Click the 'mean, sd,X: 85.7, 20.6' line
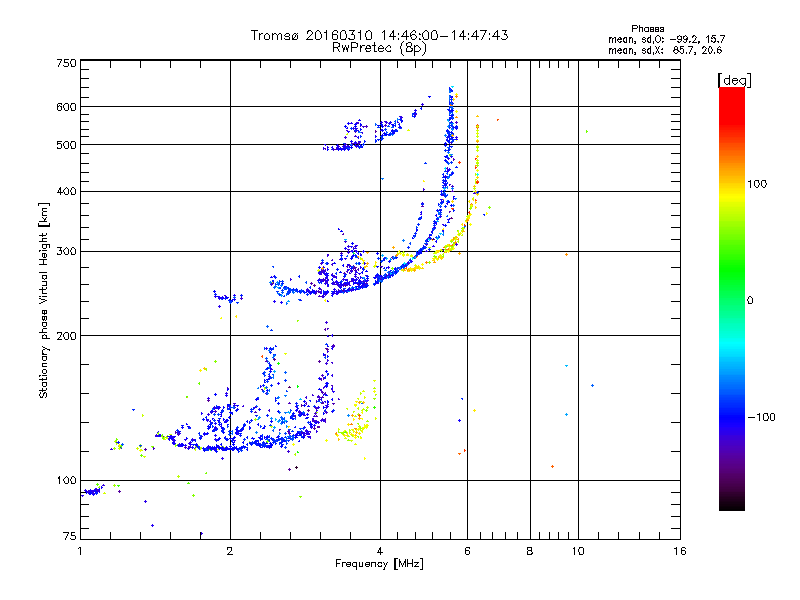The height and width of the screenshot is (600, 800). pyautogui.click(x=665, y=50)
